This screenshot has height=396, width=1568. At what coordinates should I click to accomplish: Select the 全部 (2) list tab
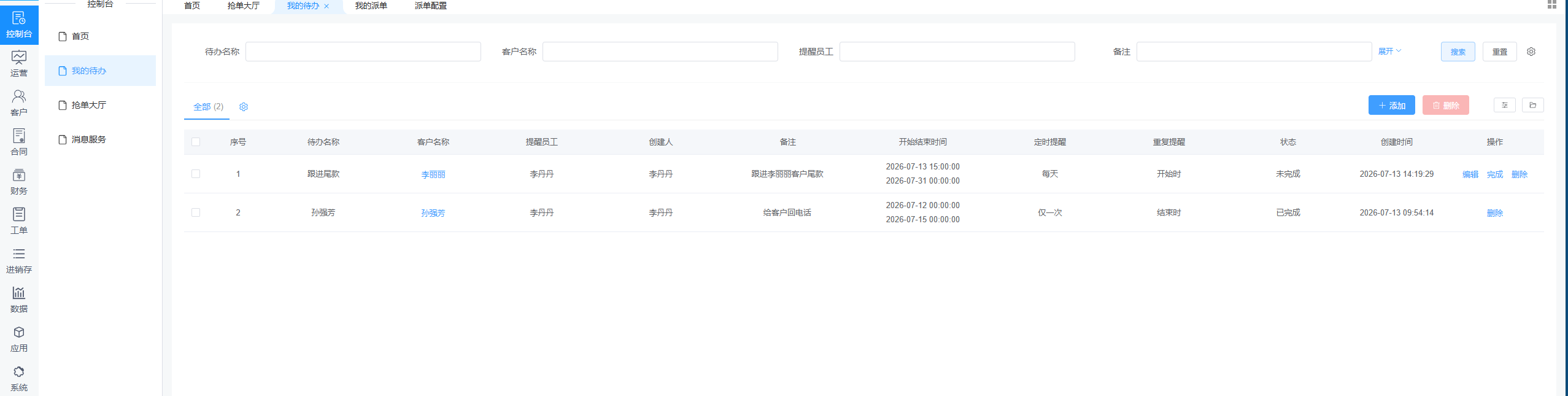click(208, 107)
